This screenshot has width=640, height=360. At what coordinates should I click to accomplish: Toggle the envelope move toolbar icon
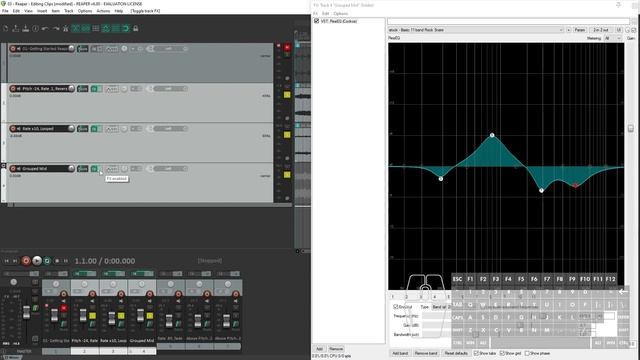pyautogui.click(x=106, y=29)
